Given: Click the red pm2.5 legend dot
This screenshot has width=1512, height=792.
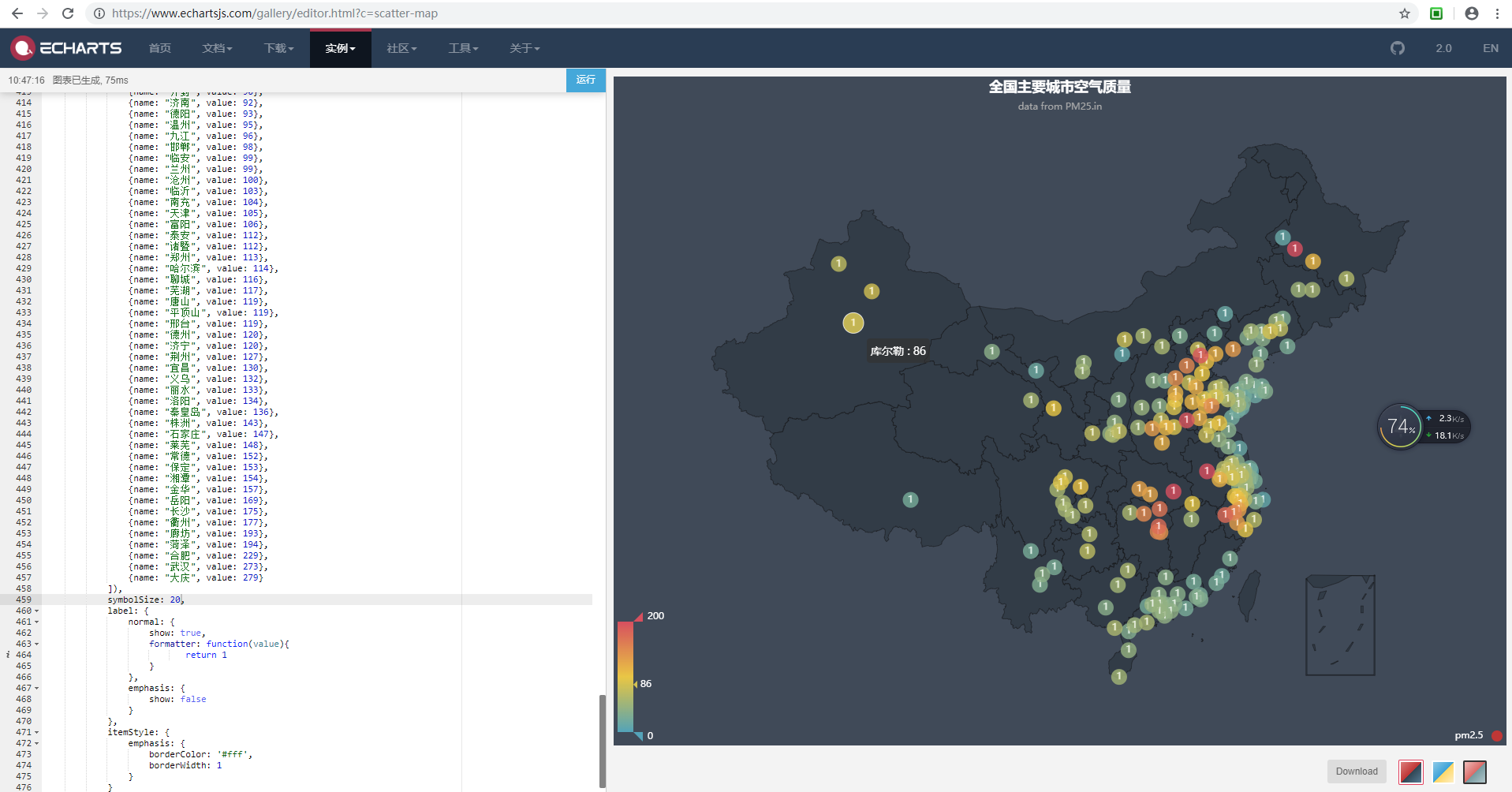Looking at the screenshot, I should point(1498,735).
